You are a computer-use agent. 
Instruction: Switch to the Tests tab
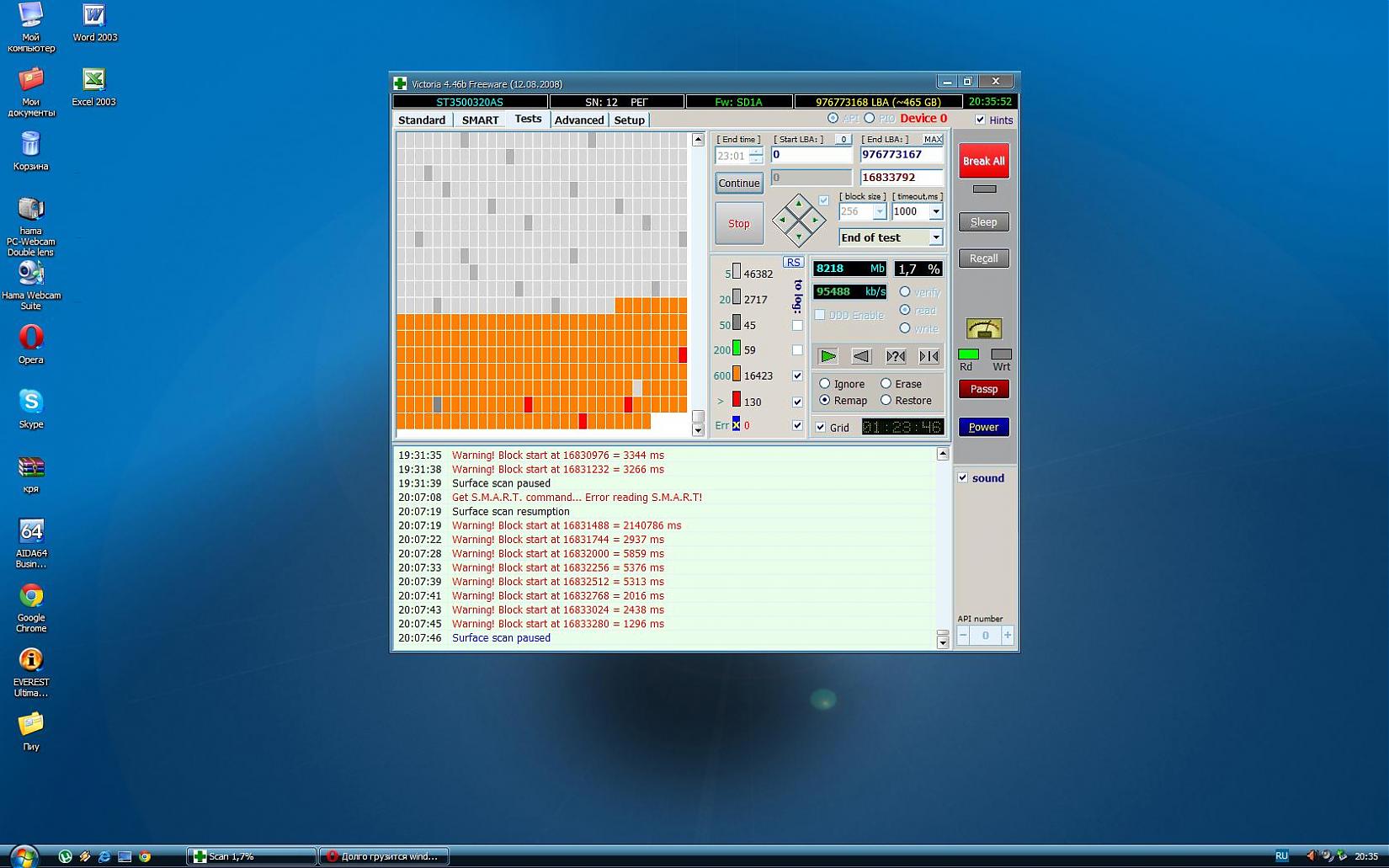tap(528, 119)
